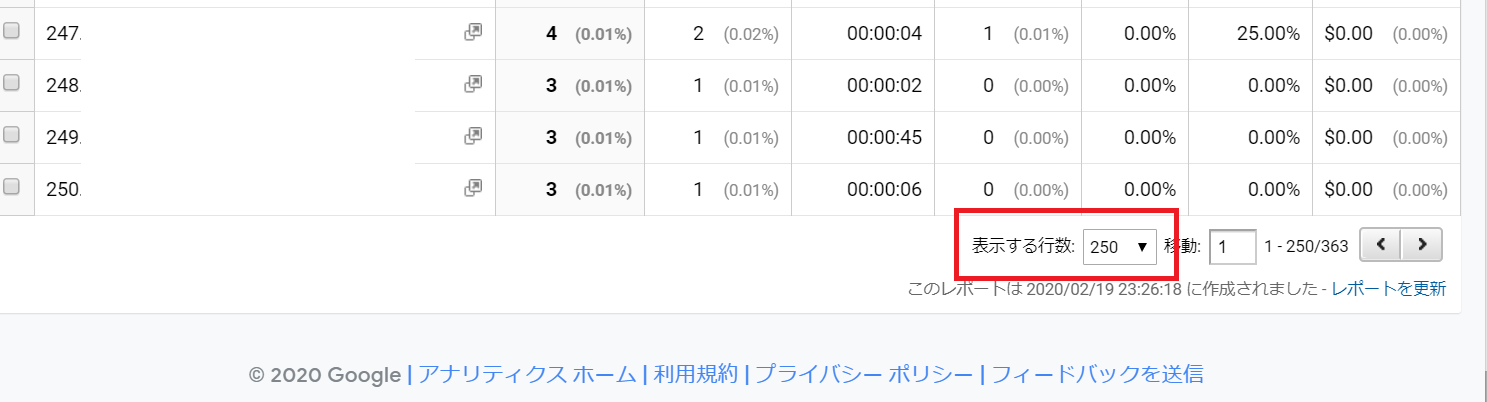Open the アナリティクス ホーム link

coord(527,375)
